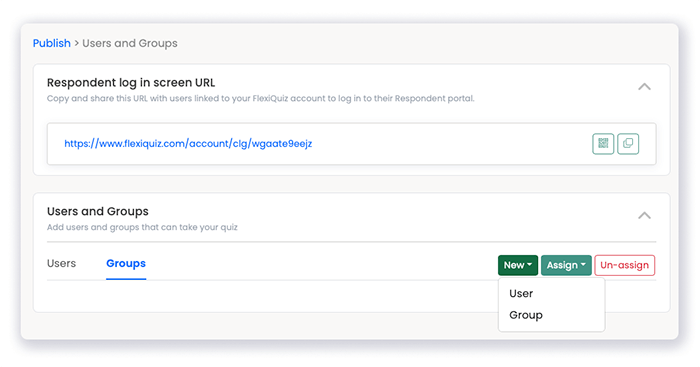Open the New dropdown button
The image size is (700, 367).
click(518, 265)
